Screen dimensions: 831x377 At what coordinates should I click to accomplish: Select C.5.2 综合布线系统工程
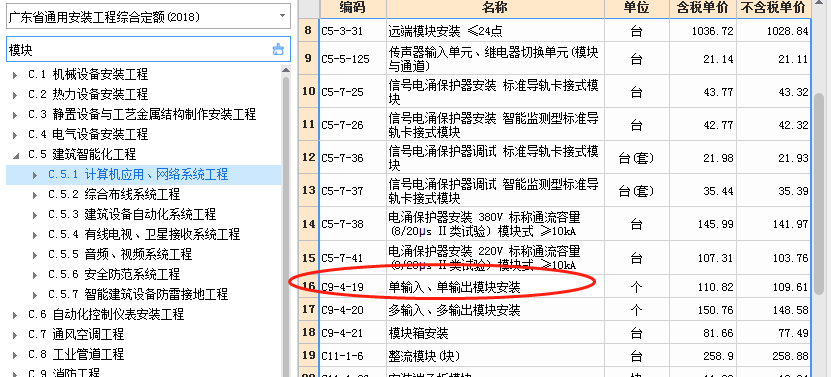pyautogui.click(x=114, y=195)
